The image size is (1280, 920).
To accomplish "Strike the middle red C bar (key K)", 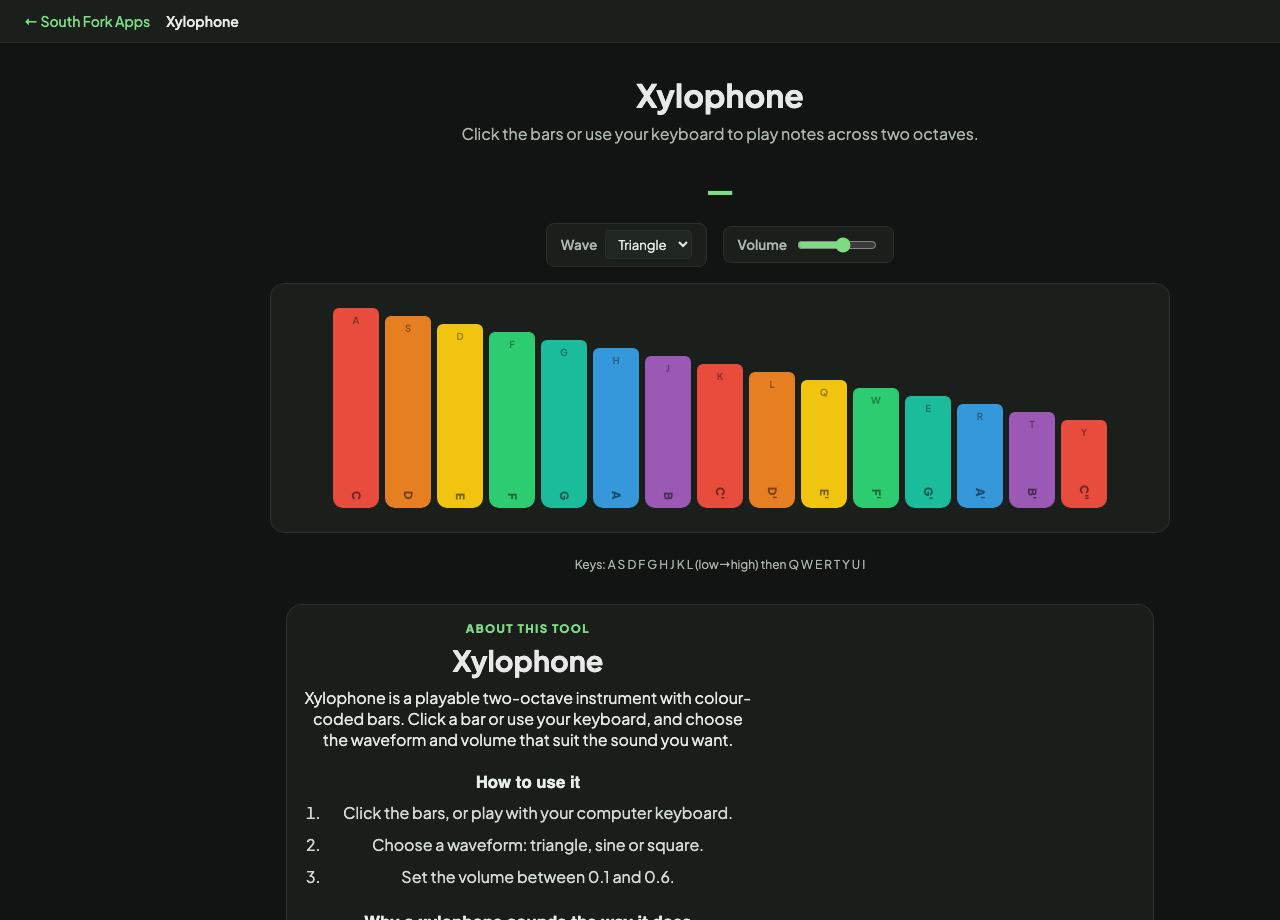I will [720, 436].
